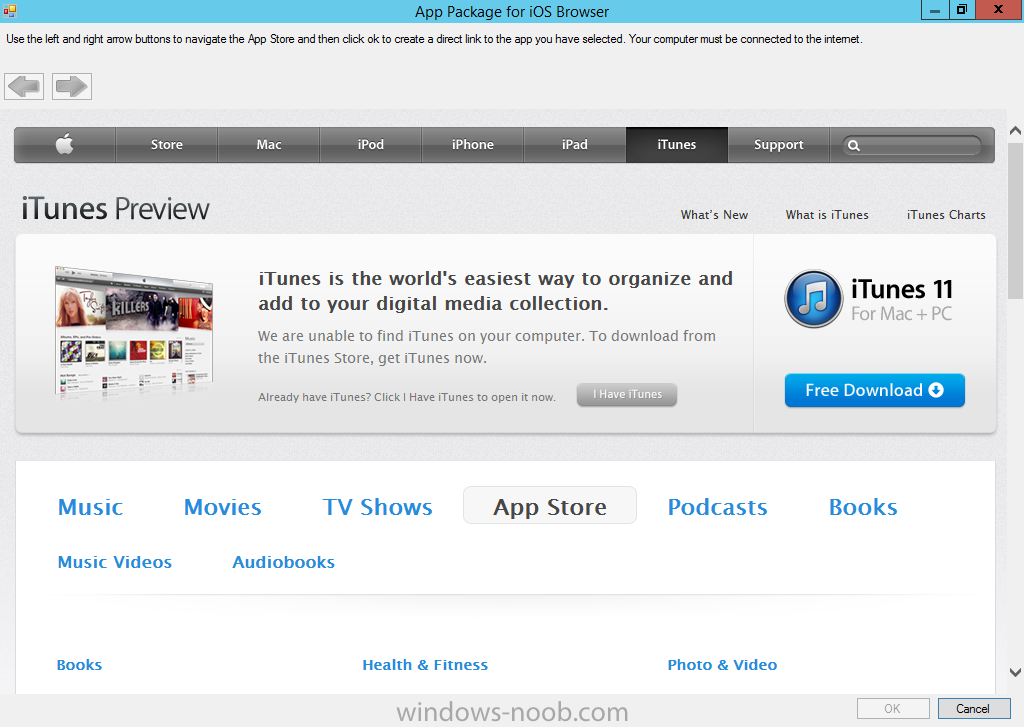This screenshot has width=1024, height=727.
Task: Click the app window icon in title bar
Action: [x=9, y=10]
